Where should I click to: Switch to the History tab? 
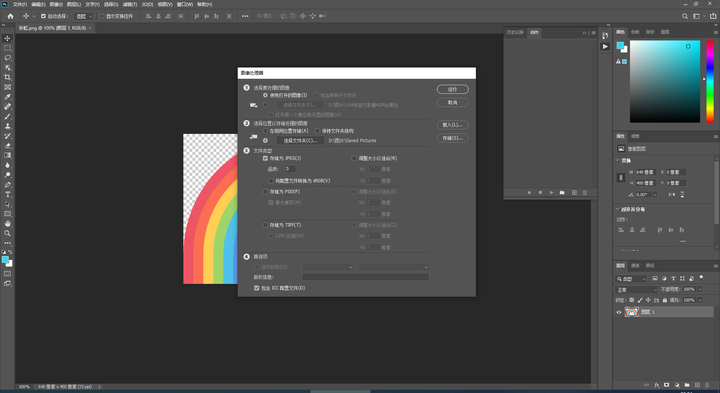tap(515, 33)
